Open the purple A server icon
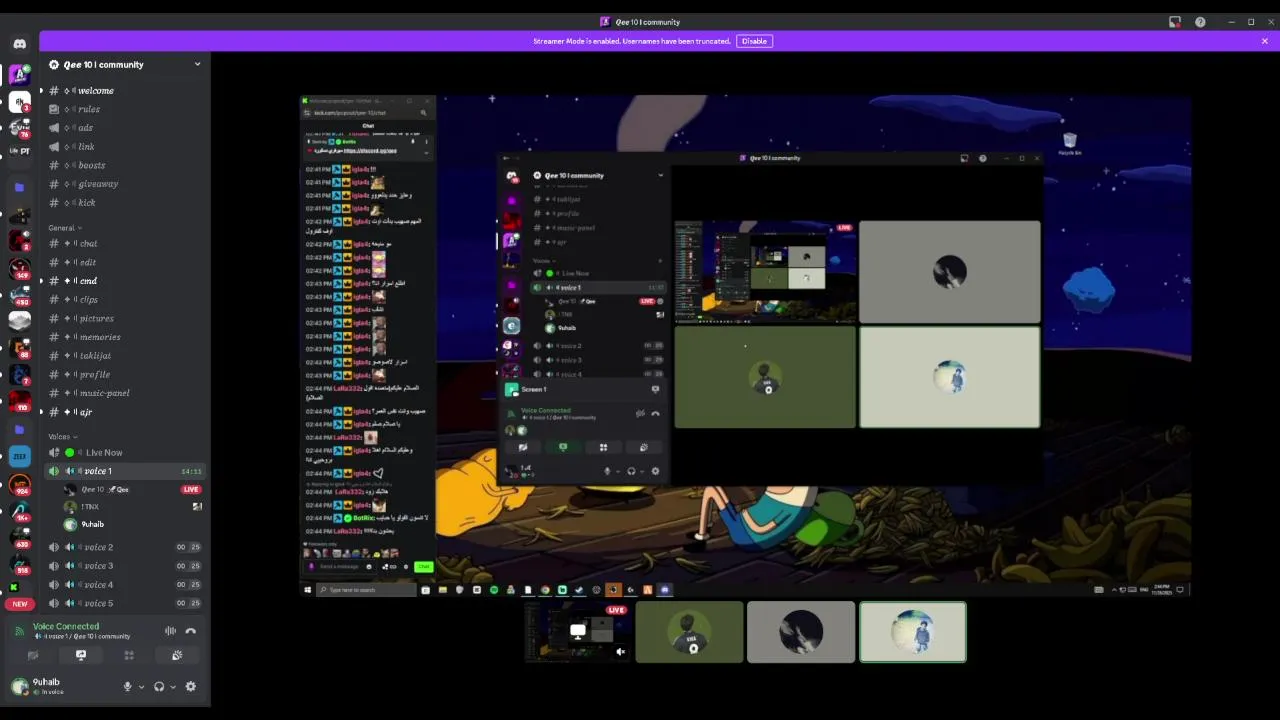This screenshot has height=720, width=1280. point(19,75)
